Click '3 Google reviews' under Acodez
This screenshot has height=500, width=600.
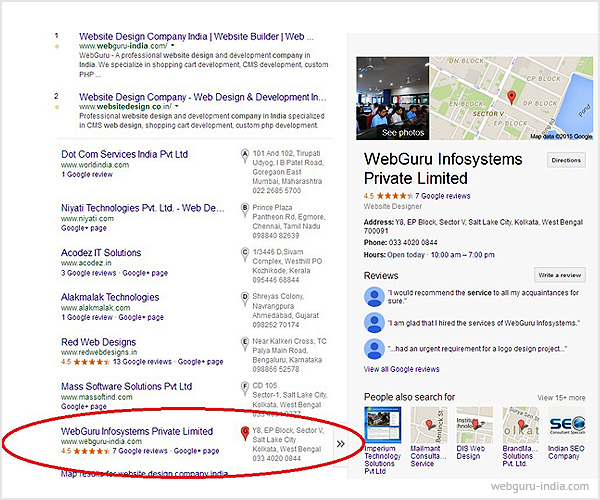[x=88, y=273]
